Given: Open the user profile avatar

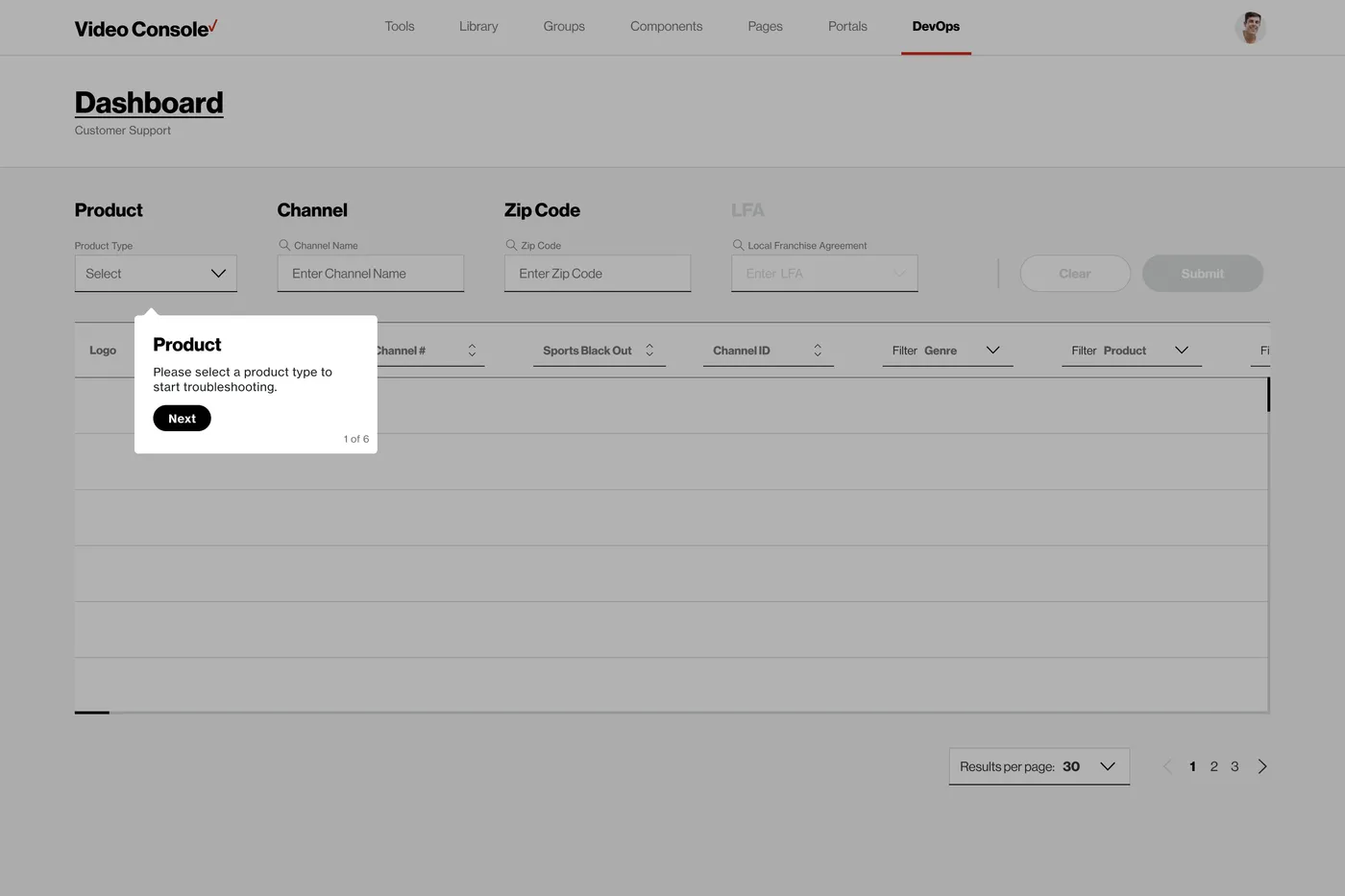Looking at the screenshot, I should click(x=1250, y=28).
